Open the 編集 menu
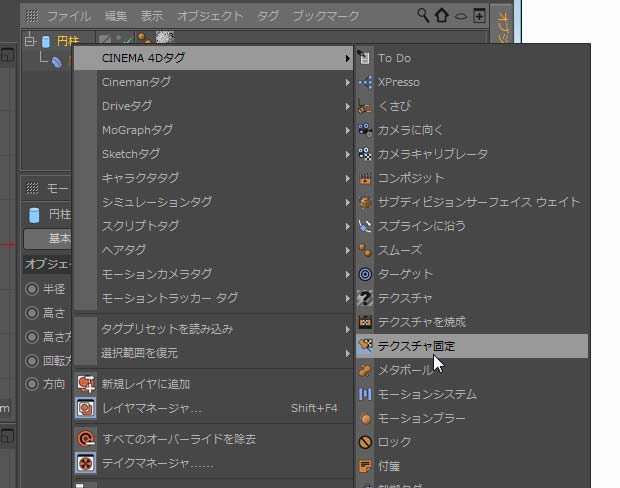 coord(116,16)
